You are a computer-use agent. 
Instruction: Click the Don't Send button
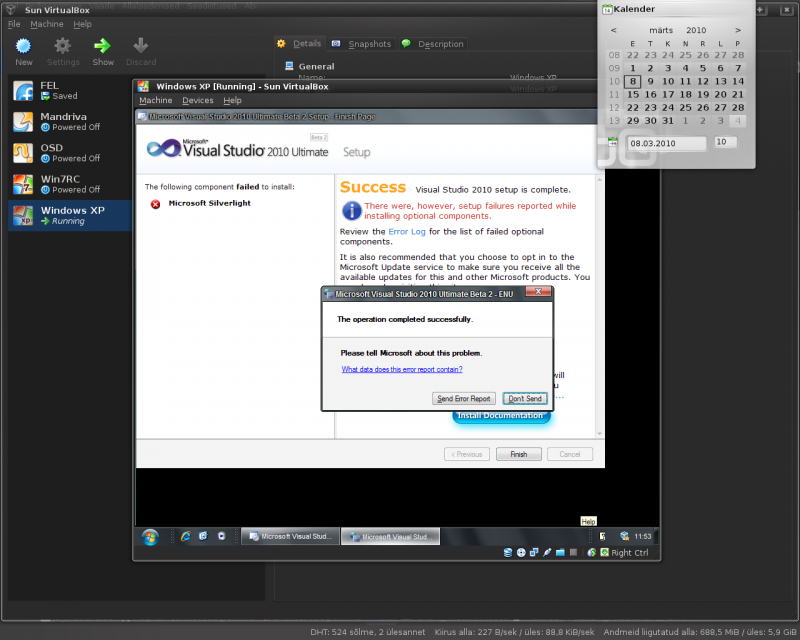coord(525,399)
